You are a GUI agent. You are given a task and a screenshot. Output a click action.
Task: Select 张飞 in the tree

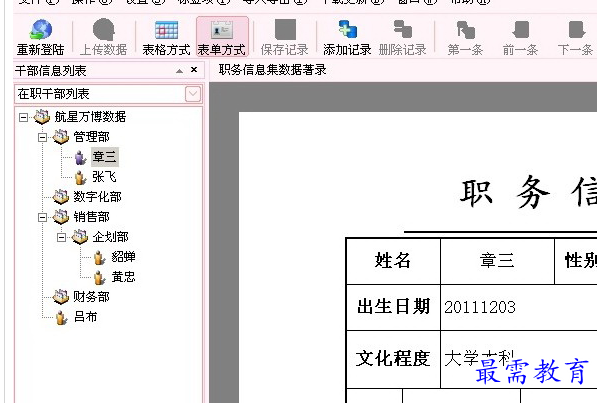pos(104,177)
